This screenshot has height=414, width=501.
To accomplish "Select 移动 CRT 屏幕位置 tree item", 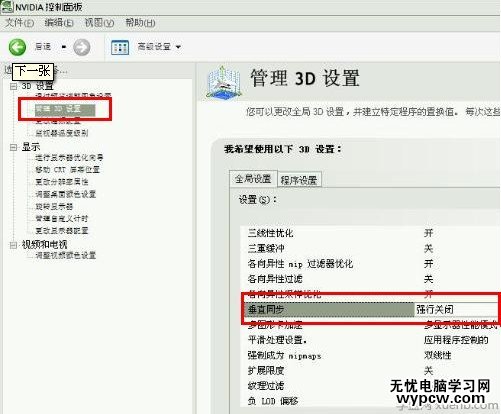I will (x=68, y=170).
